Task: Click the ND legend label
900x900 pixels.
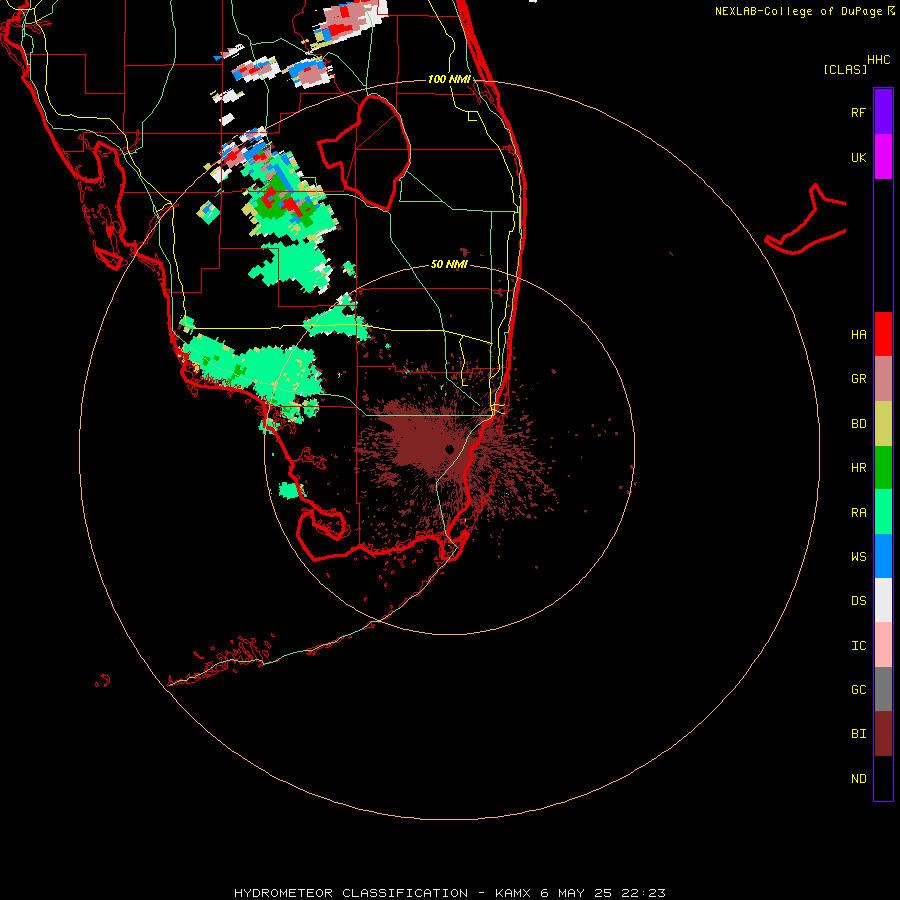Action: (x=858, y=779)
